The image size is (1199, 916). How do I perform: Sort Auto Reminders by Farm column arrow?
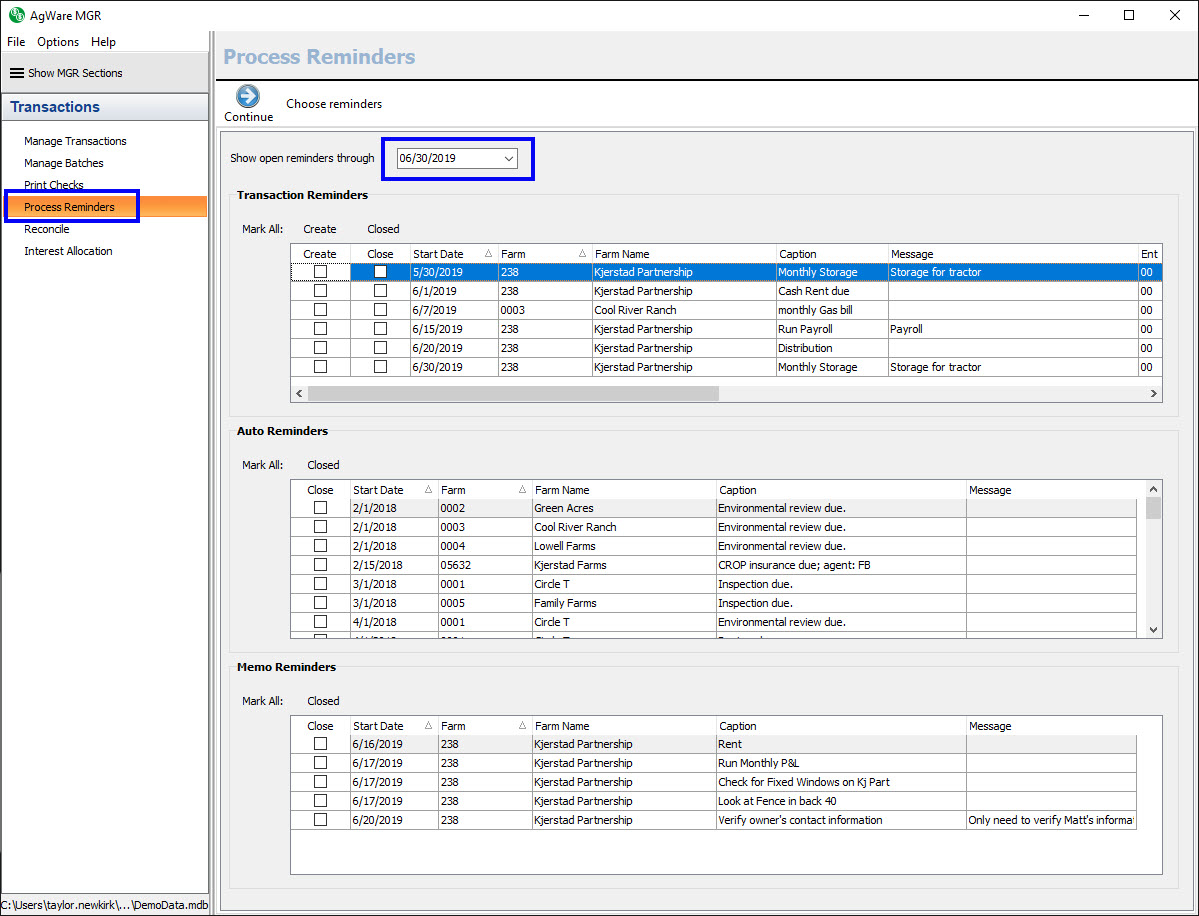tap(522, 490)
